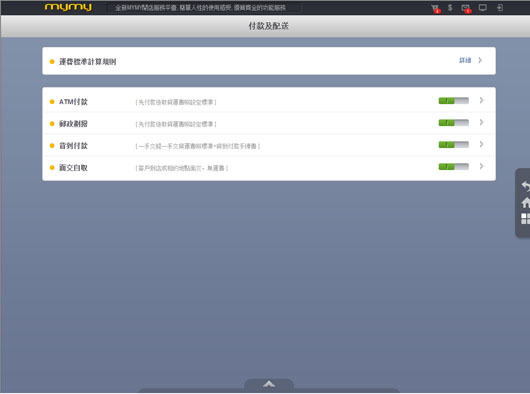Open the 運費標準計算規則 chevron
The width and height of the screenshot is (530, 394).
[480, 60]
